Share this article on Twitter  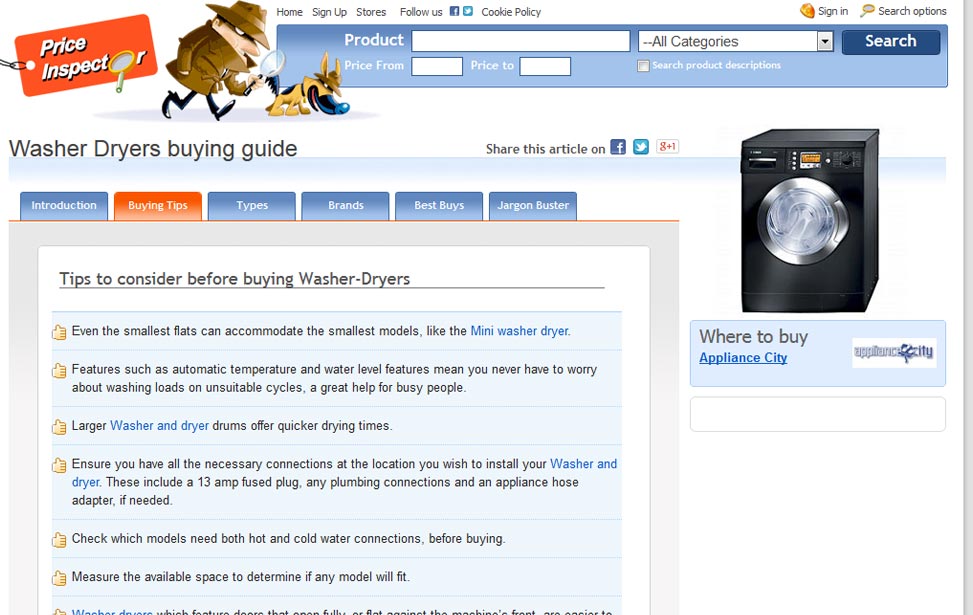click(641, 147)
